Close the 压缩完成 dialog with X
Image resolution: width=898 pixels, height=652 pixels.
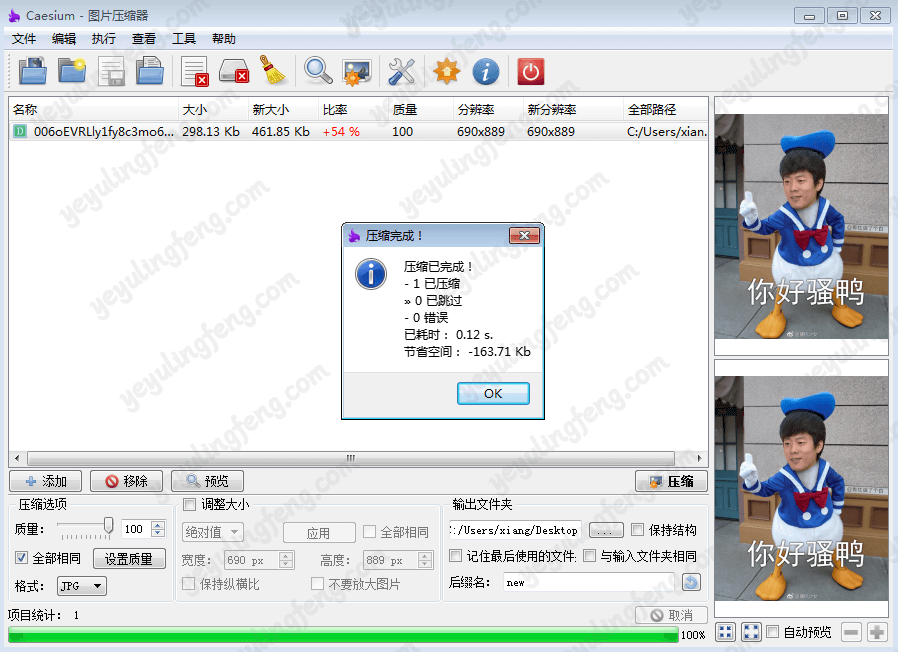pyautogui.click(x=524, y=235)
